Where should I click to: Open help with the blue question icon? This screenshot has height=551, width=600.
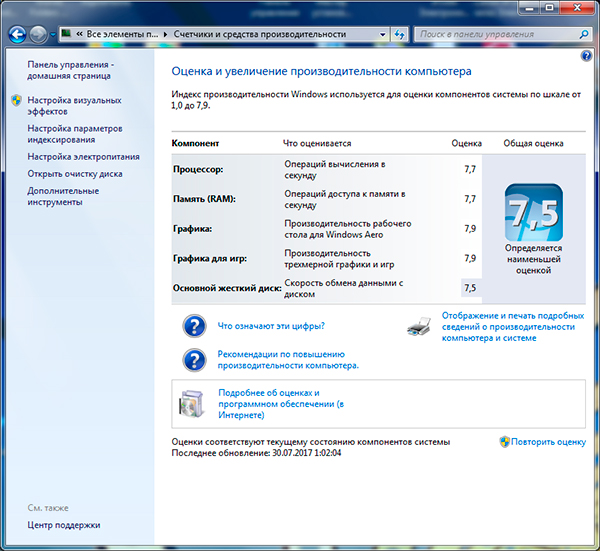[586, 56]
